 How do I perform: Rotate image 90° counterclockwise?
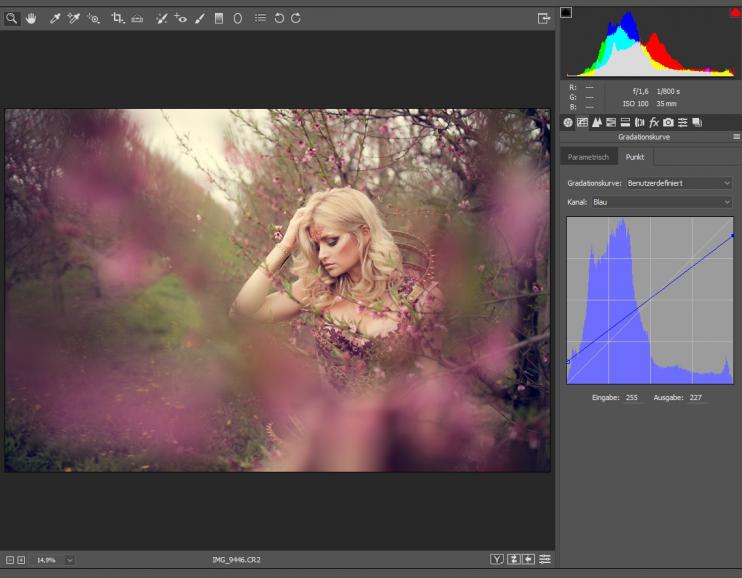279,18
